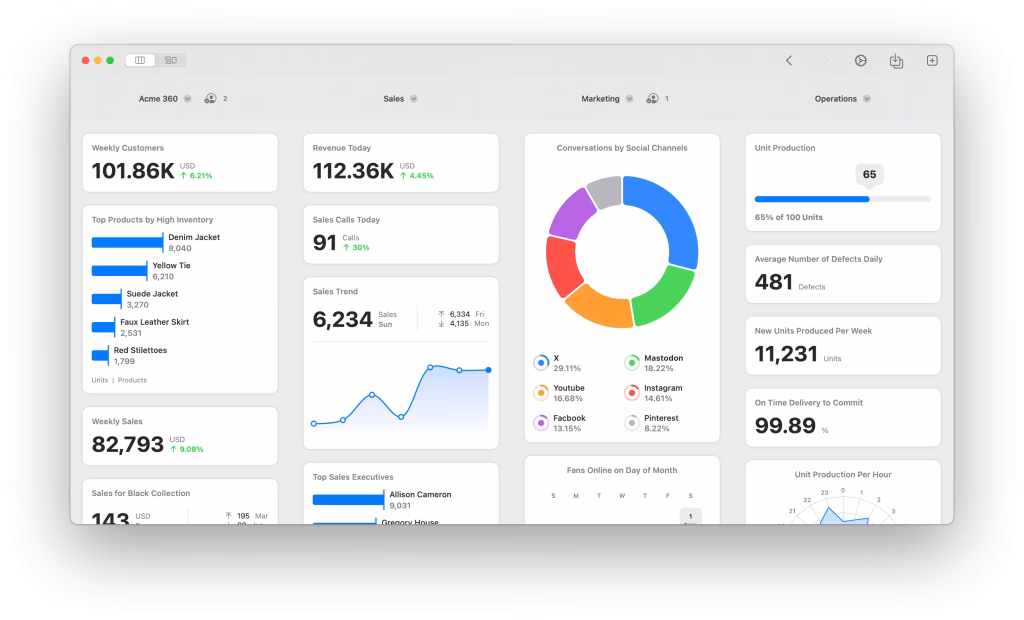Click the Sales Trend 6,234 value
The width and height of the screenshot is (1024, 620).
tap(342, 319)
